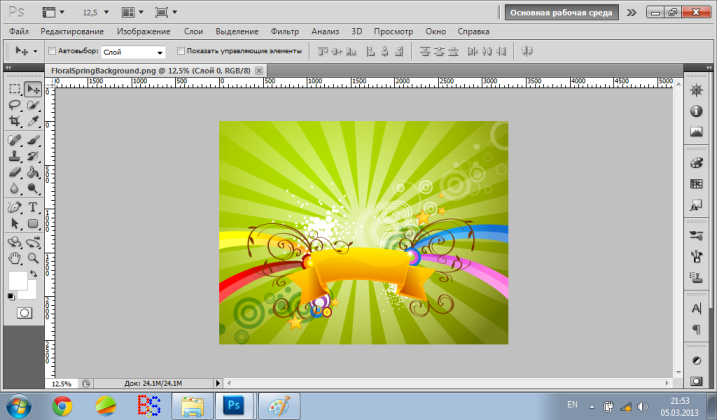Select the Move tool in toolbox
This screenshot has width=717, height=420.
(33, 89)
